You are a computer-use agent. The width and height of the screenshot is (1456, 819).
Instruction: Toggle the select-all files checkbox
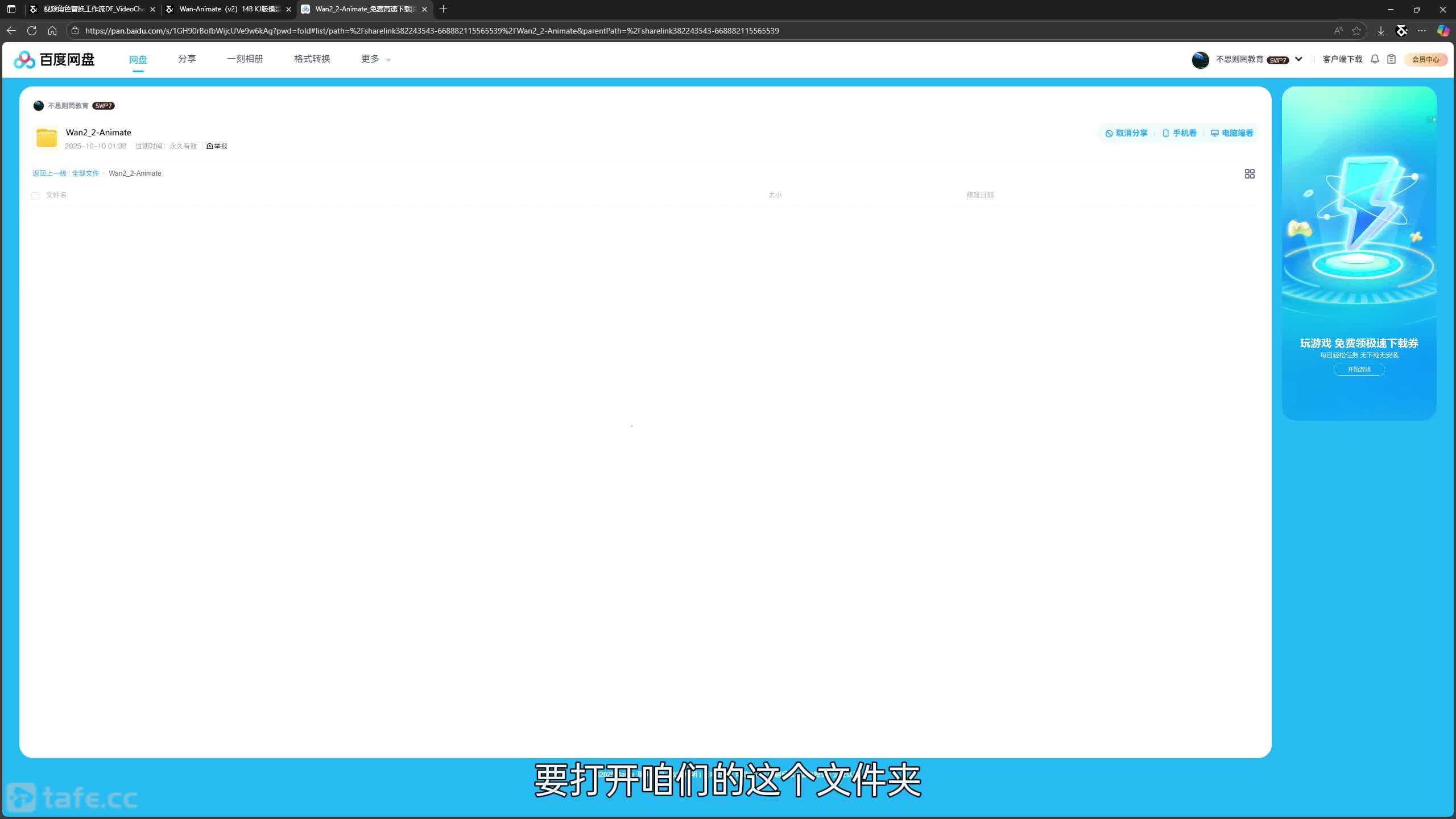(x=35, y=196)
